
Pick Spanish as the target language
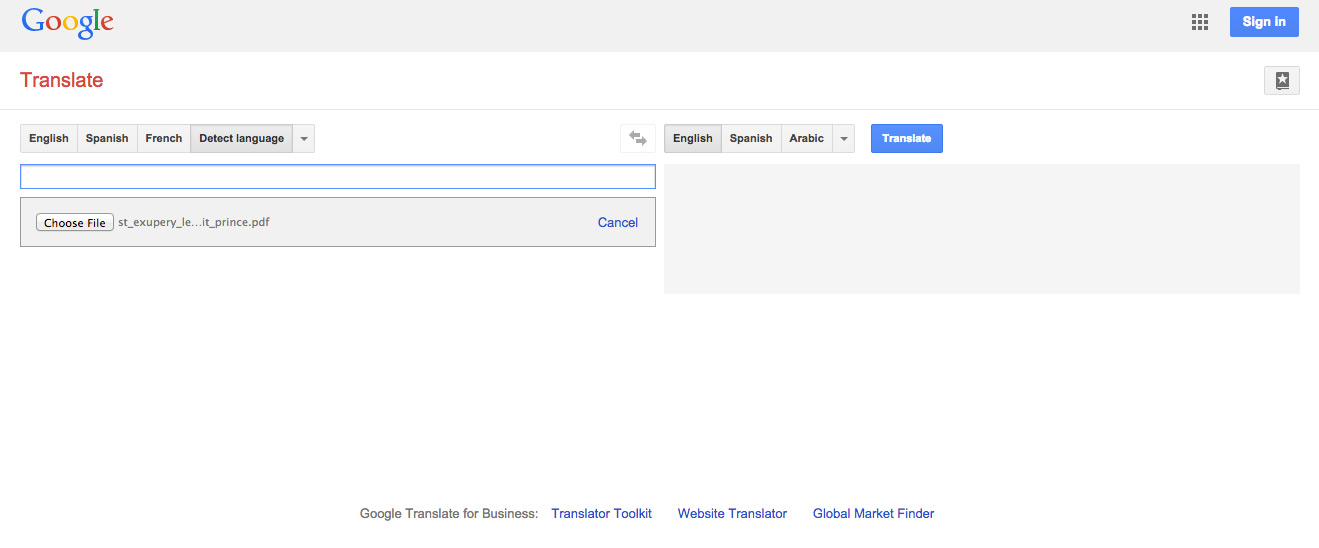pyautogui.click(x=750, y=139)
